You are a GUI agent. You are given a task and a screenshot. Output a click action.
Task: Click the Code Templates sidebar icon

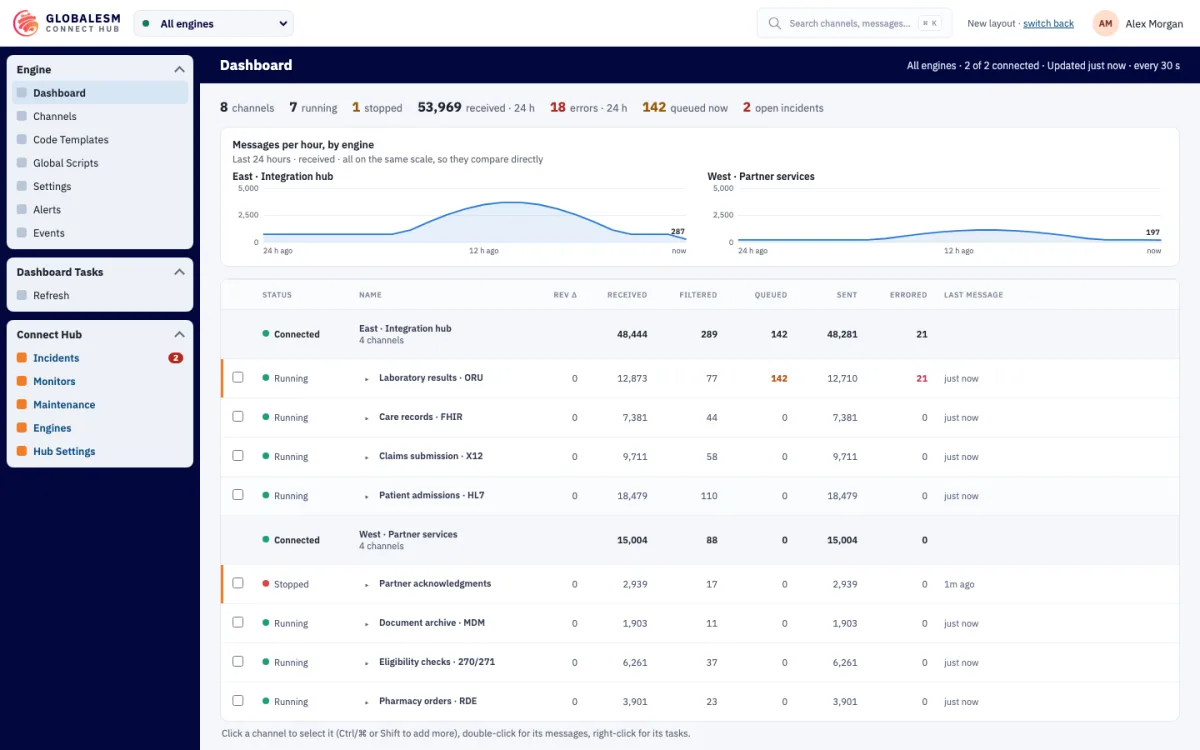pyautogui.click(x=22, y=140)
